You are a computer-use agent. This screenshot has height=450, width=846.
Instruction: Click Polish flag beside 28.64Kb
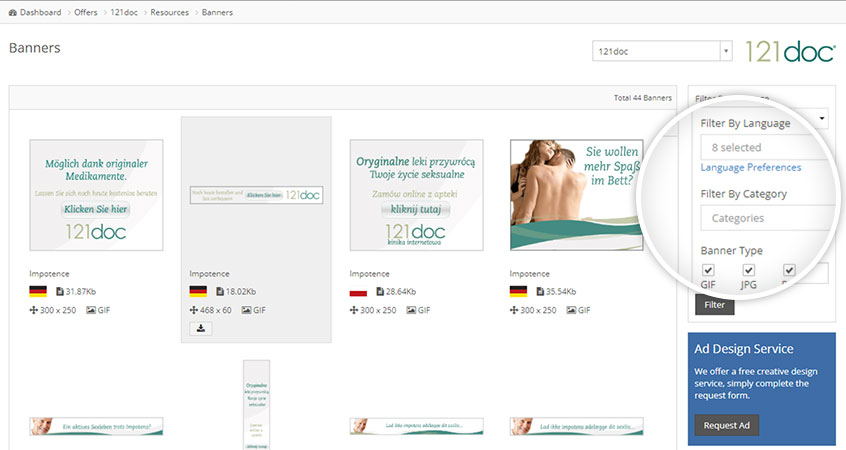(358, 291)
